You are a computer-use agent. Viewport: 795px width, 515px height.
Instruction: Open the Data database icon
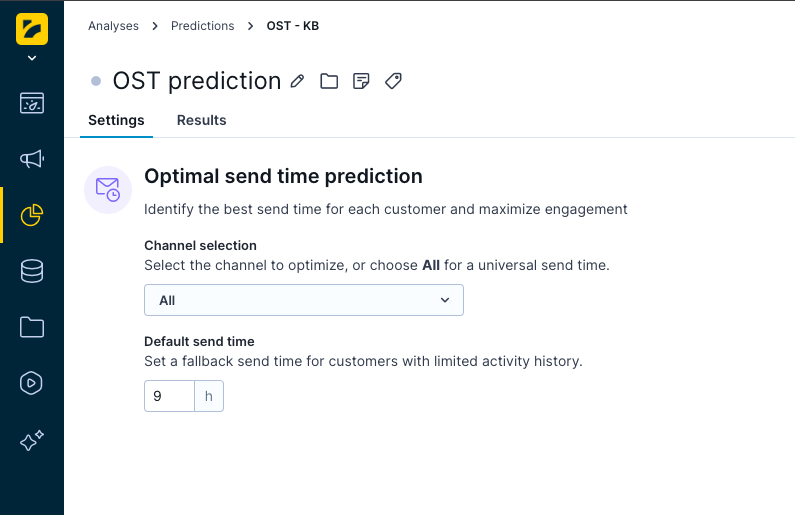click(32, 271)
